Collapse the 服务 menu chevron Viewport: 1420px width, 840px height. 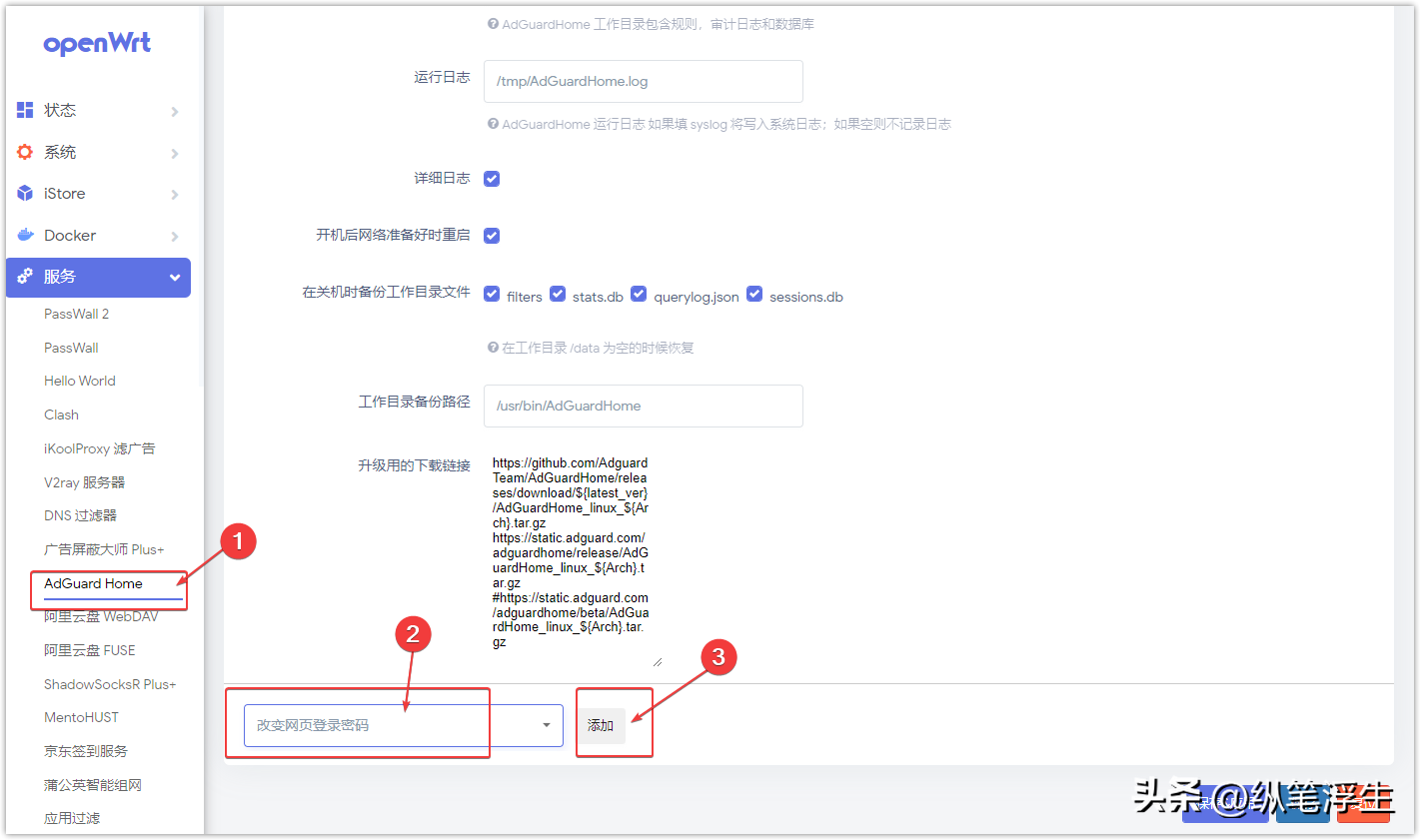click(x=175, y=278)
